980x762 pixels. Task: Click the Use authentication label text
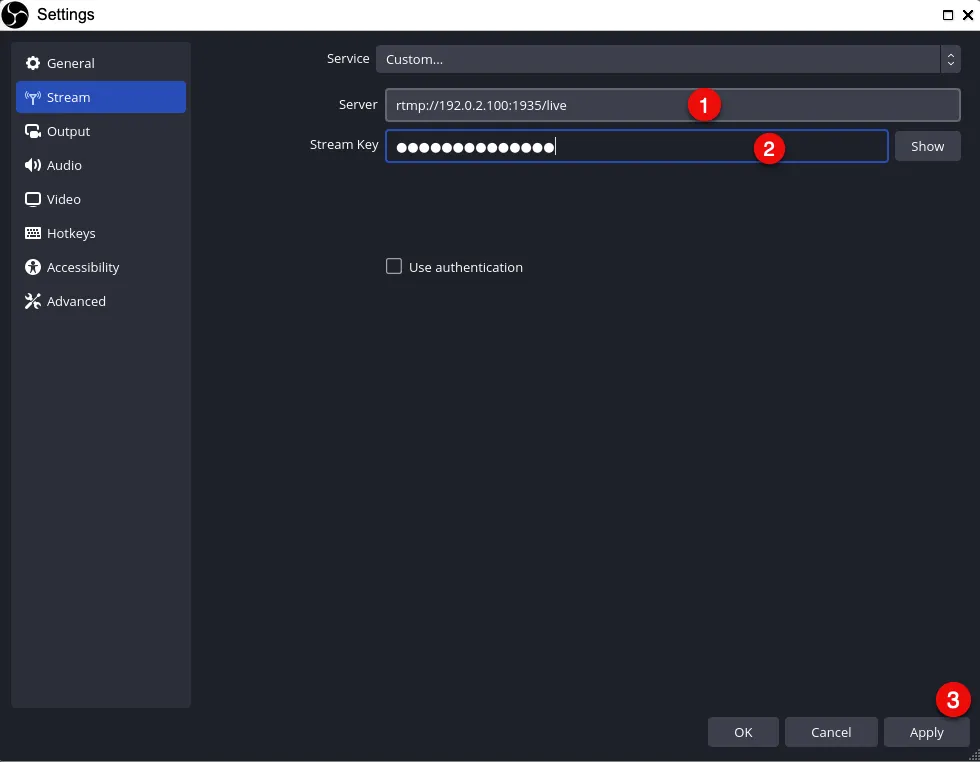[466, 268]
